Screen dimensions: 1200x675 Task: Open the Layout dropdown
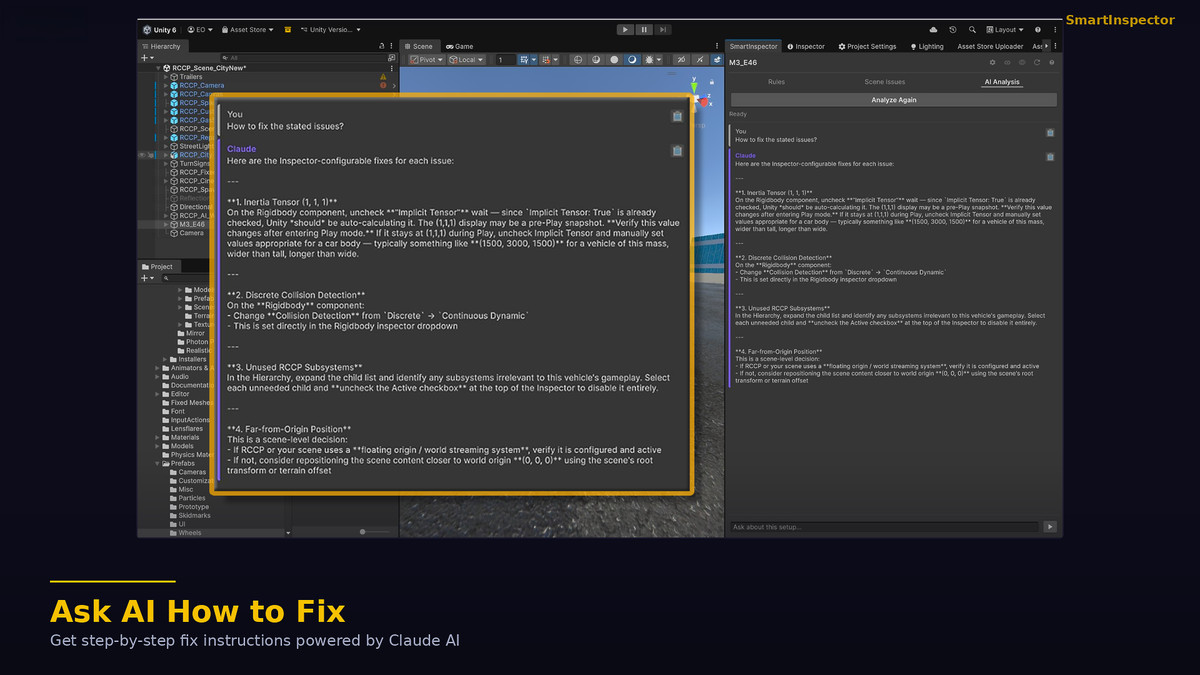tap(1005, 30)
